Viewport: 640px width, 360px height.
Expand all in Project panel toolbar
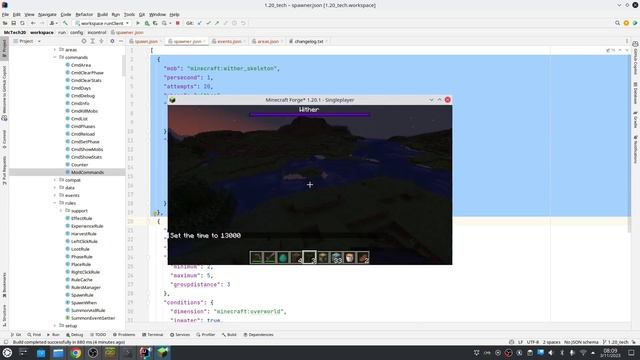pyautogui.click(x=93, y=41)
